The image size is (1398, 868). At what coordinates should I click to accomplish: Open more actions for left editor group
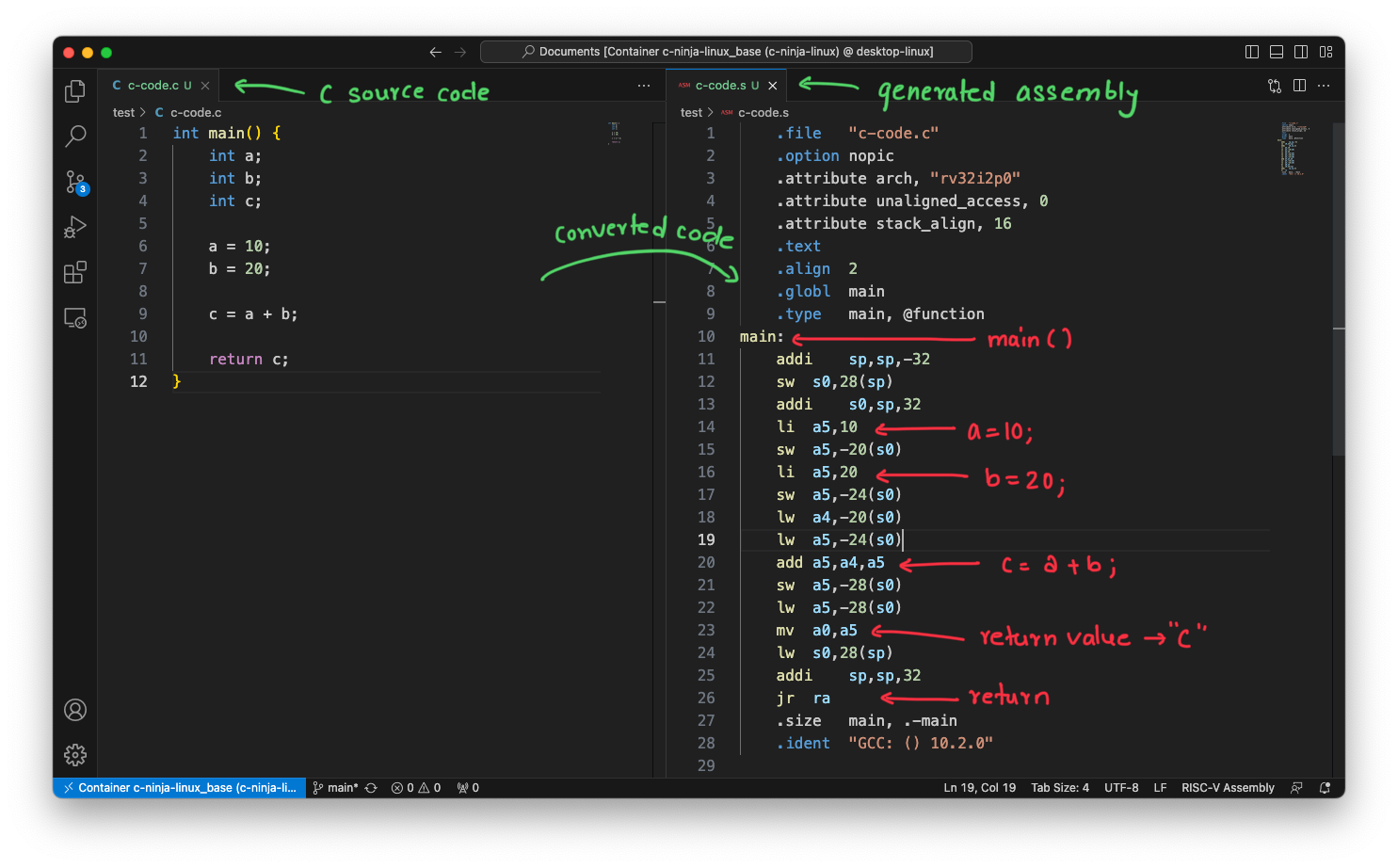(644, 86)
